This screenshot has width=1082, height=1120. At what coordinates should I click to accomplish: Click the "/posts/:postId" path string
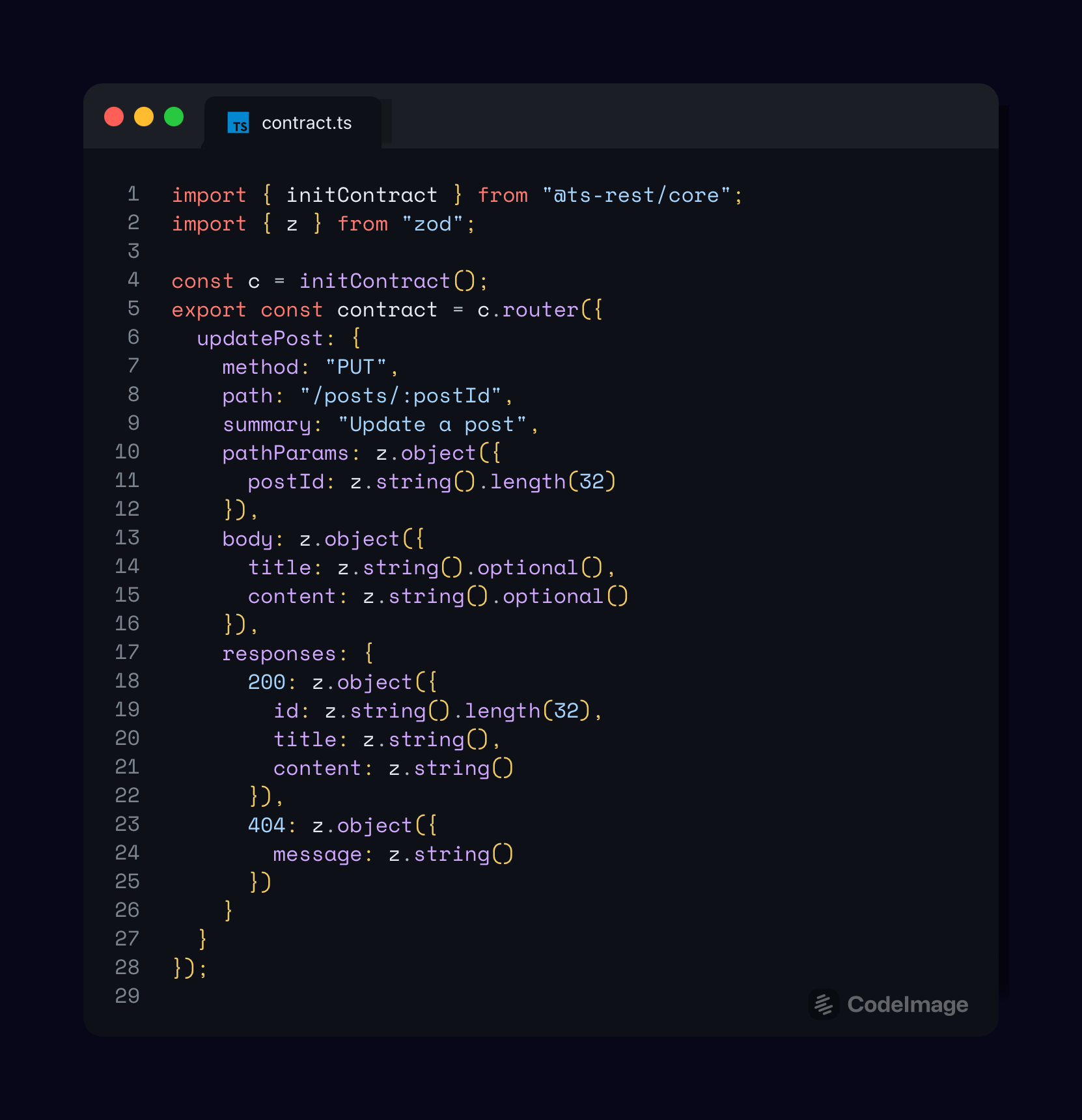[400, 396]
